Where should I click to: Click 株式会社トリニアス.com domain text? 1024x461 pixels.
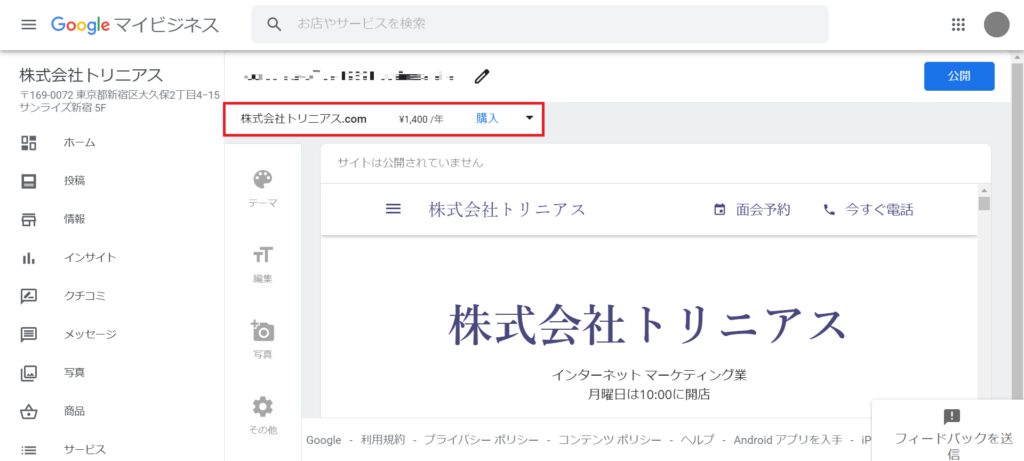click(304, 119)
